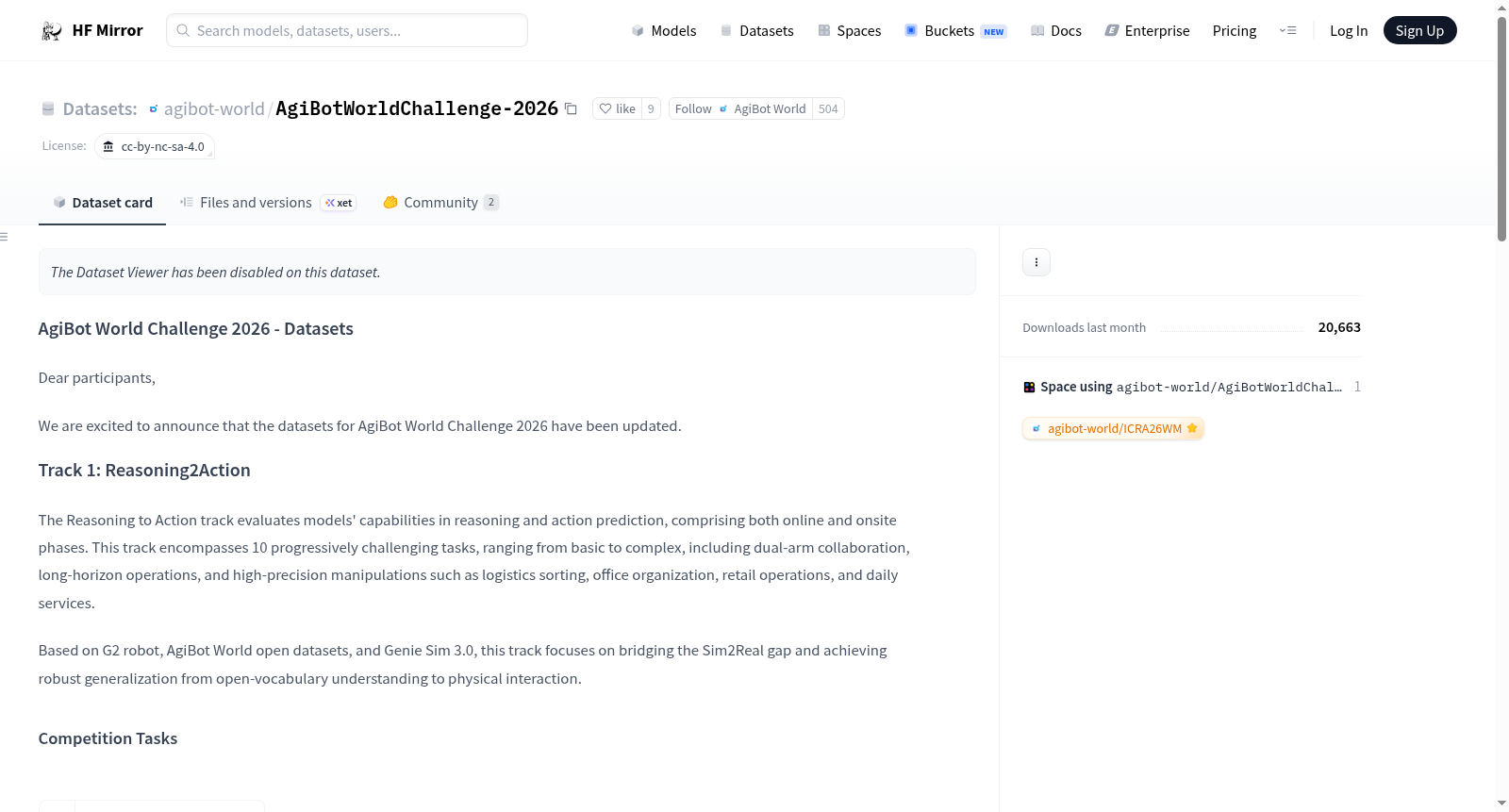Click the AgiBot World avatar in the Follow button
The width and height of the screenshot is (1509, 812).
[723, 109]
